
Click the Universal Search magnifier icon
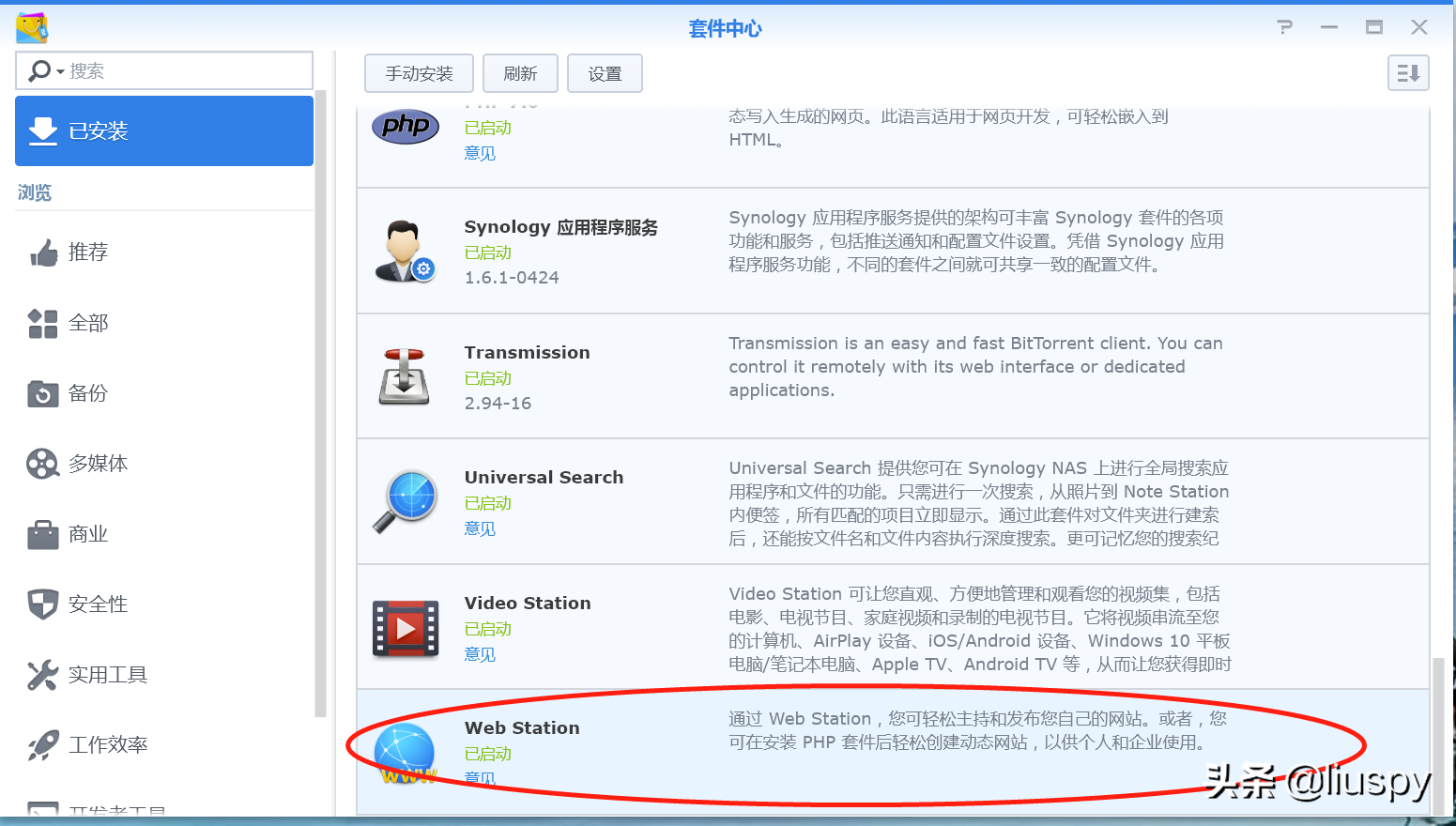(x=405, y=501)
